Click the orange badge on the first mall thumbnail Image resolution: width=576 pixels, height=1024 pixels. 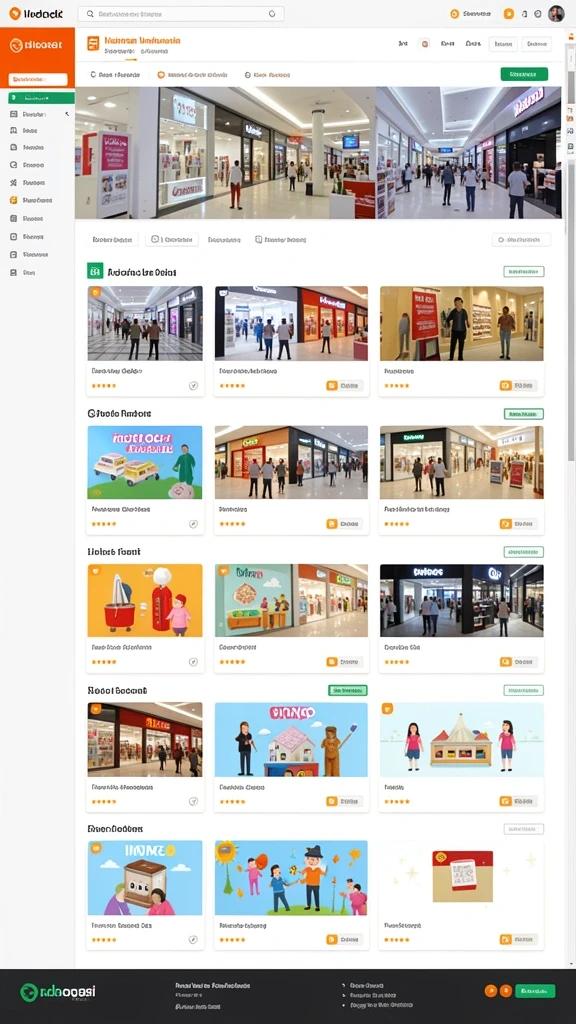pos(95,293)
